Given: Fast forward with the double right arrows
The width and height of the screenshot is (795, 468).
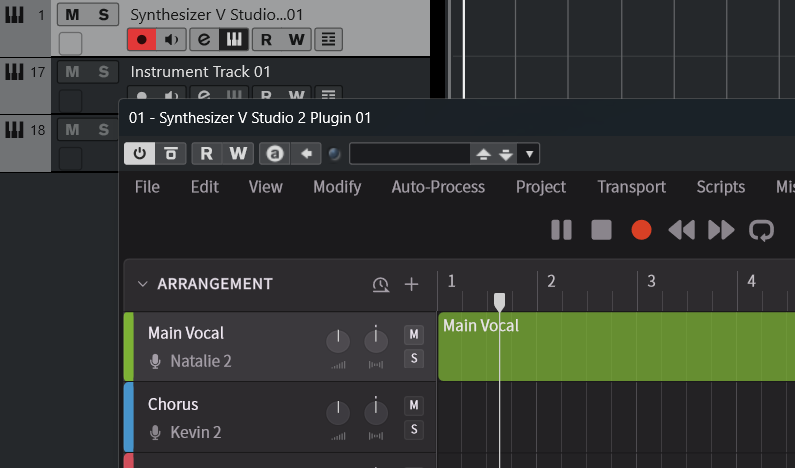Looking at the screenshot, I should click(721, 230).
